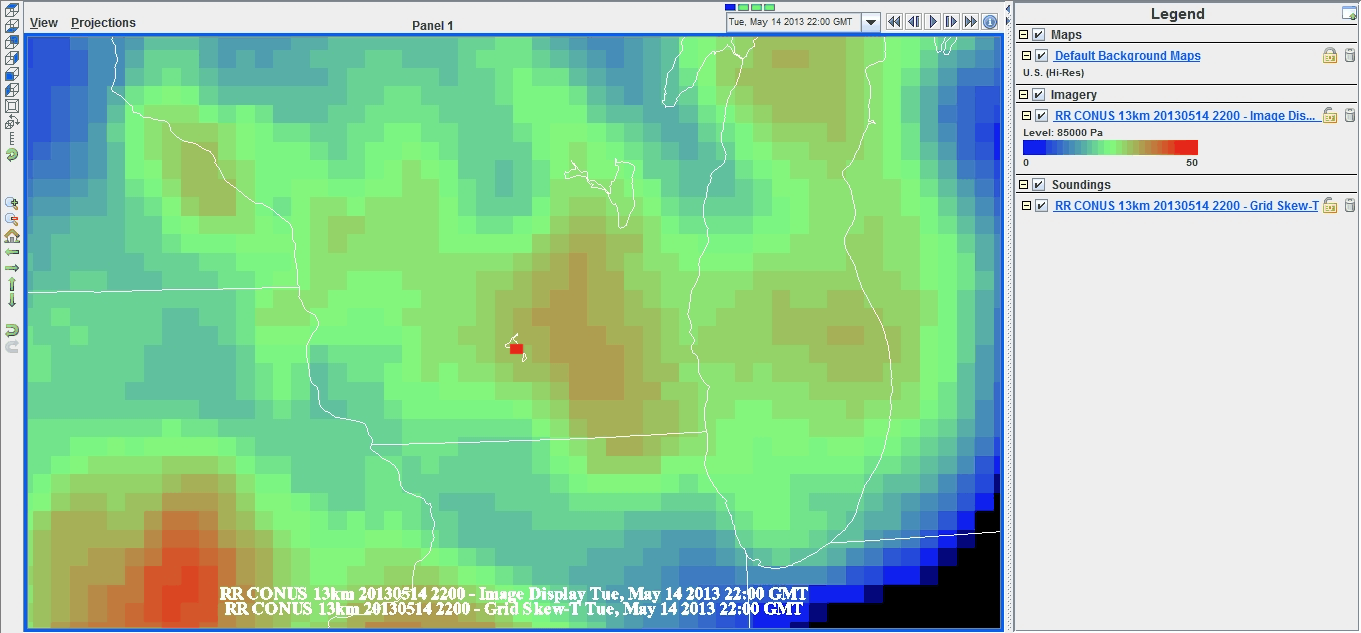Collapse the Image Display legend entry

click(1027, 116)
